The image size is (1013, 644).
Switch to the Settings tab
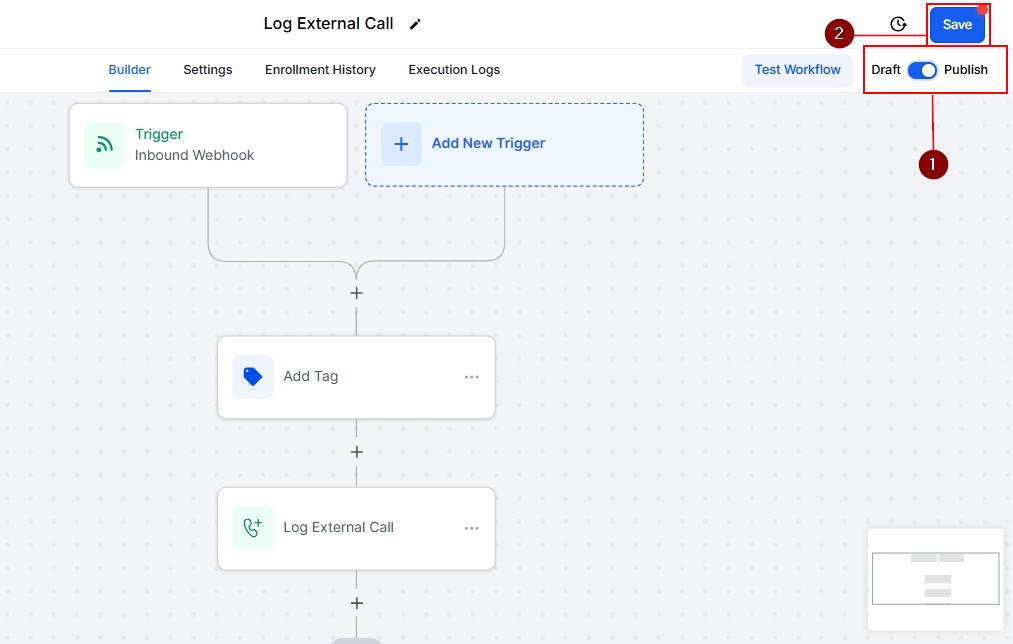(208, 70)
